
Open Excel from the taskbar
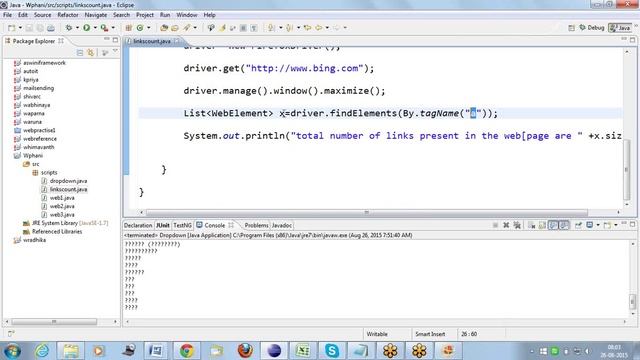[303, 351]
